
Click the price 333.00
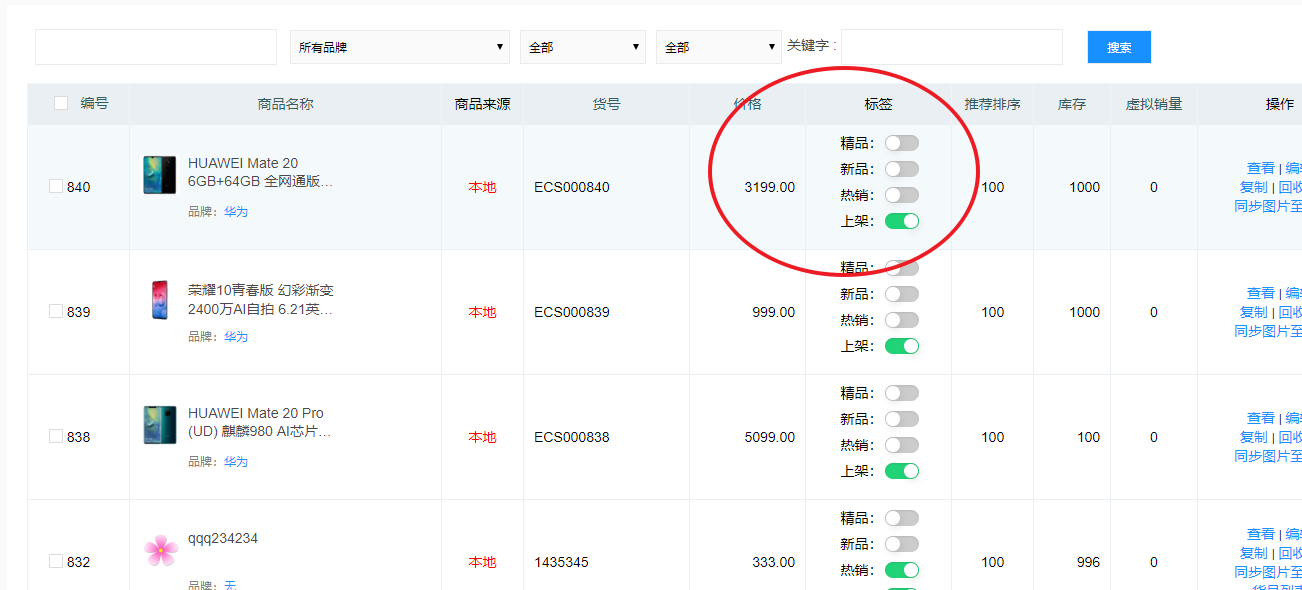[x=774, y=562]
